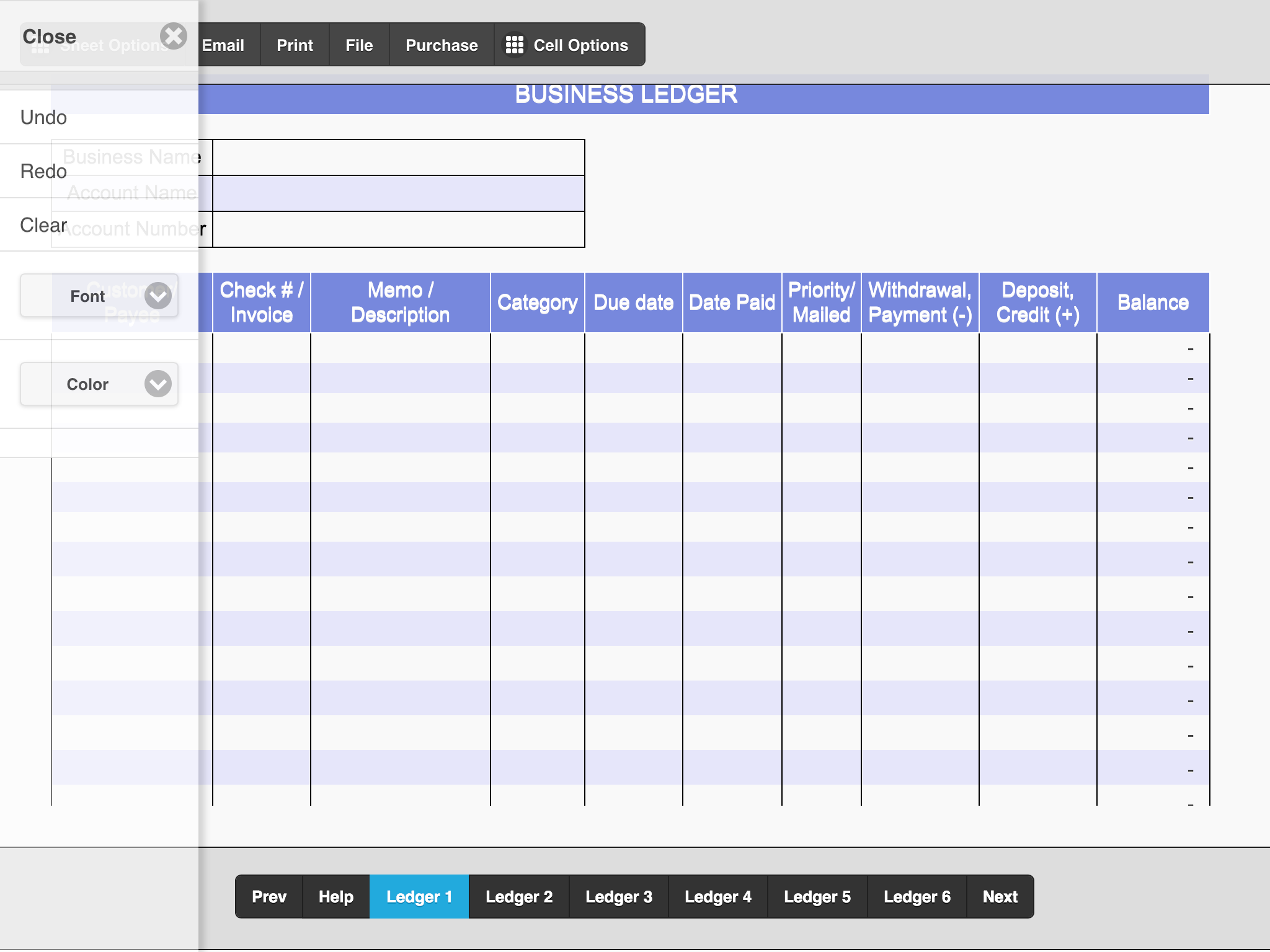Image resolution: width=1270 pixels, height=952 pixels.
Task: Click the Balance column header
Action: pos(1153,302)
